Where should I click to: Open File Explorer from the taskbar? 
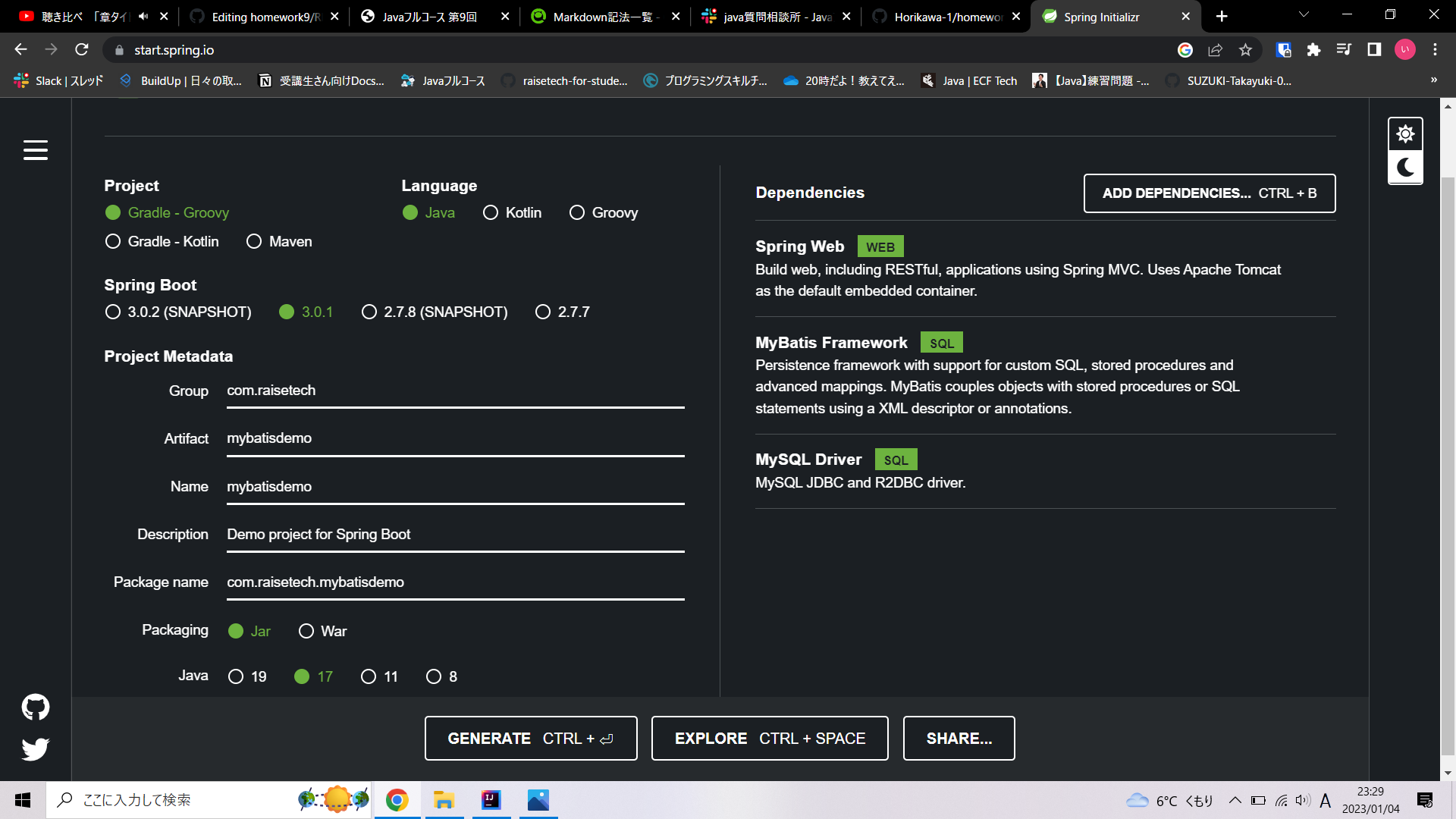(444, 800)
